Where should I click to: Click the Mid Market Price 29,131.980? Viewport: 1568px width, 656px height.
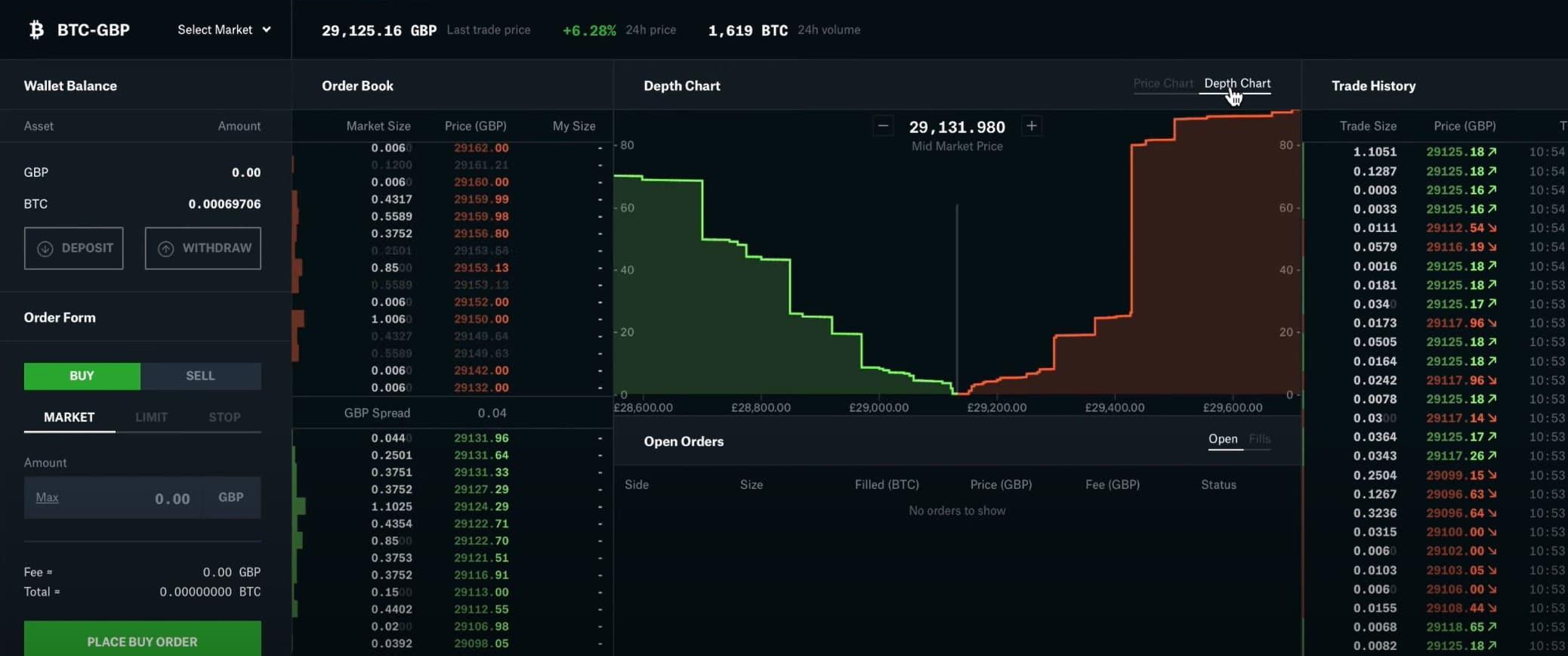[x=957, y=127]
